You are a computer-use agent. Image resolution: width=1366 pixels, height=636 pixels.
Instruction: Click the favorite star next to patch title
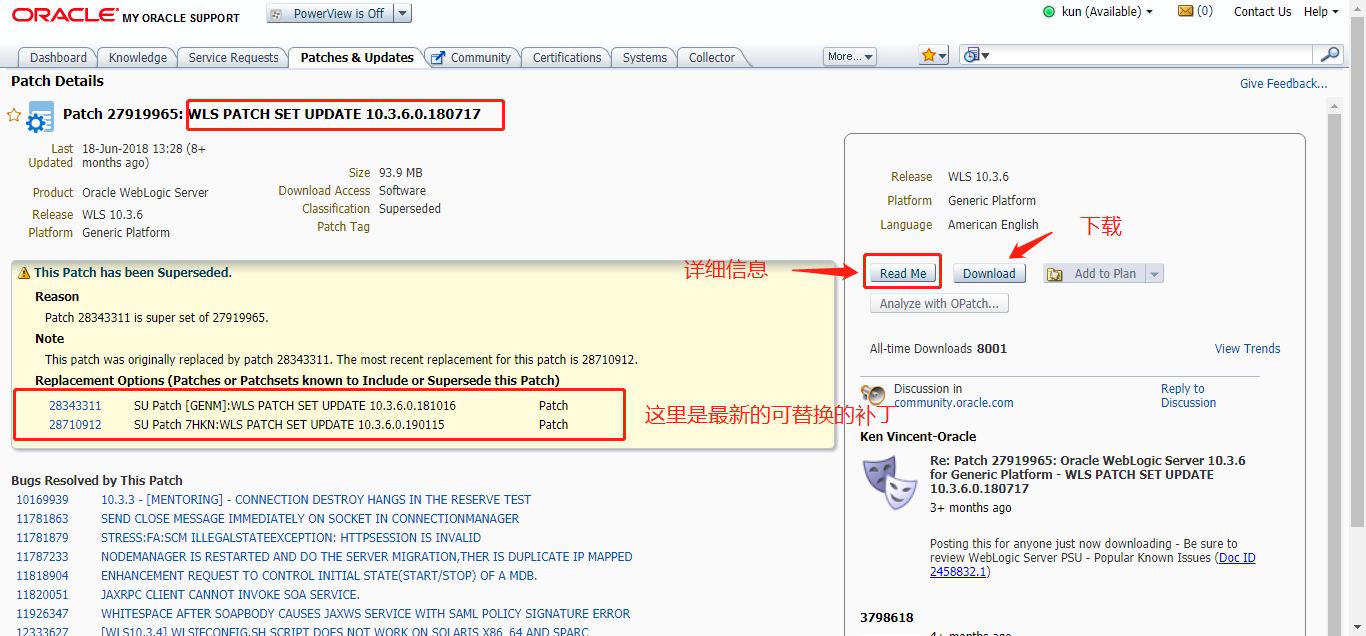click(14, 115)
